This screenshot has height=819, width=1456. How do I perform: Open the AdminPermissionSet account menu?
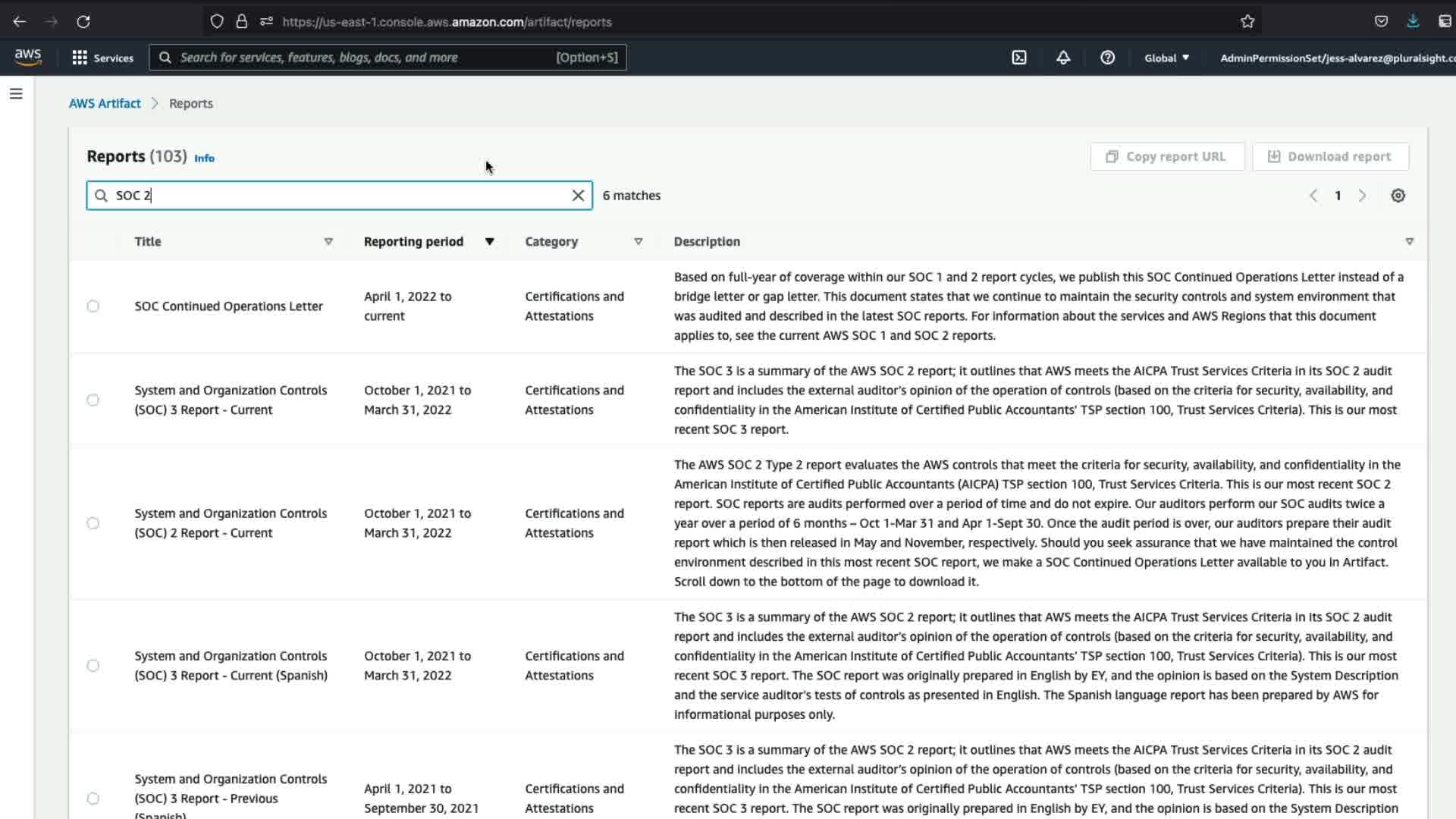pos(1336,58)
